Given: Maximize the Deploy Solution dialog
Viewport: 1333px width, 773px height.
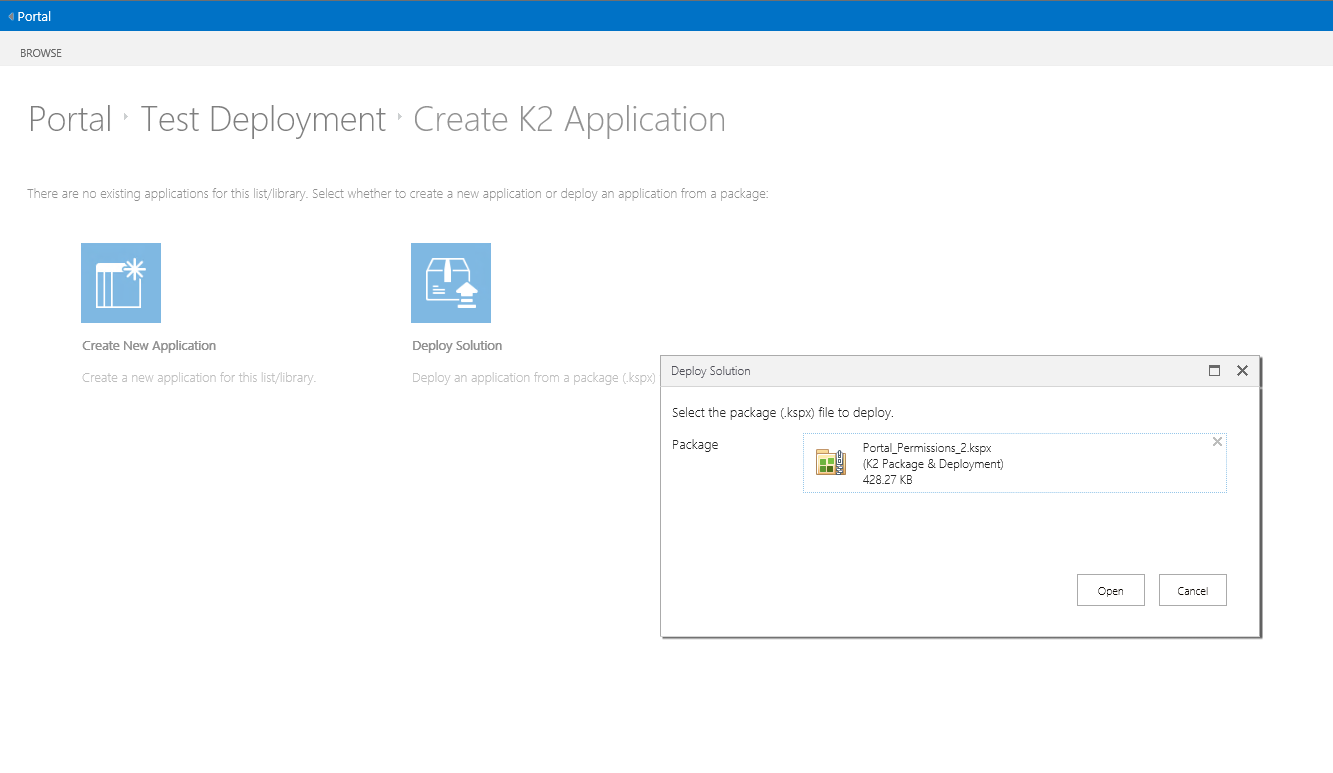Looking at the screenshot, I should pos(1214,371).
